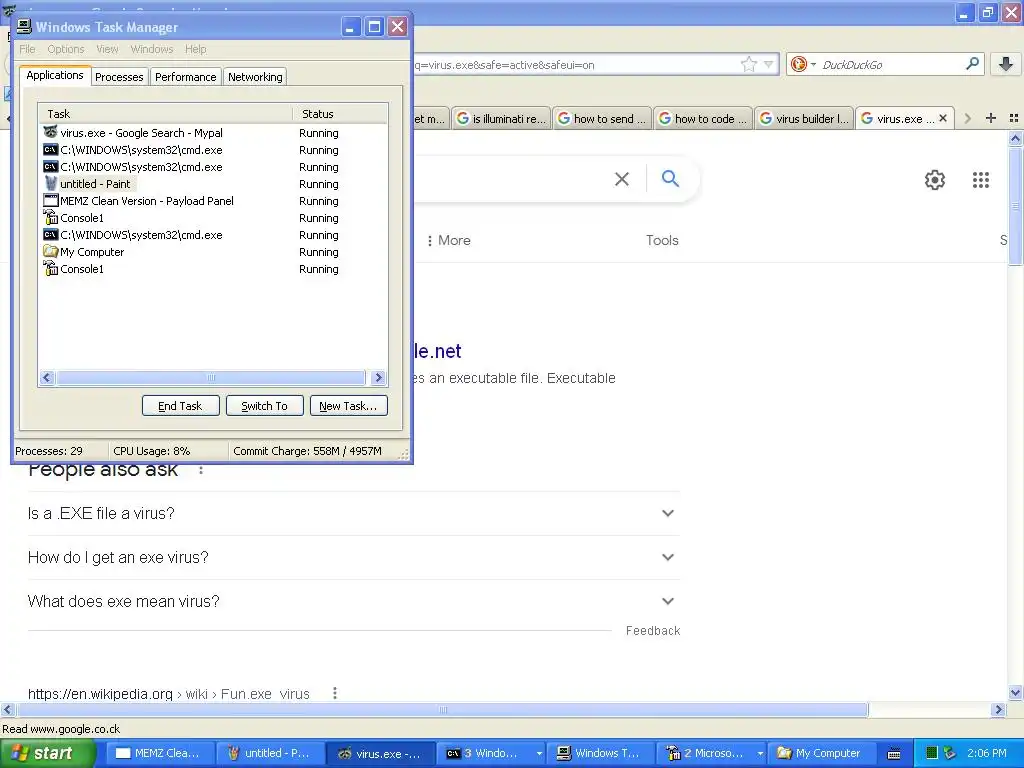
Task: Switch to the 'is illuminati re...' browser tab
Action: coord(501,118)
